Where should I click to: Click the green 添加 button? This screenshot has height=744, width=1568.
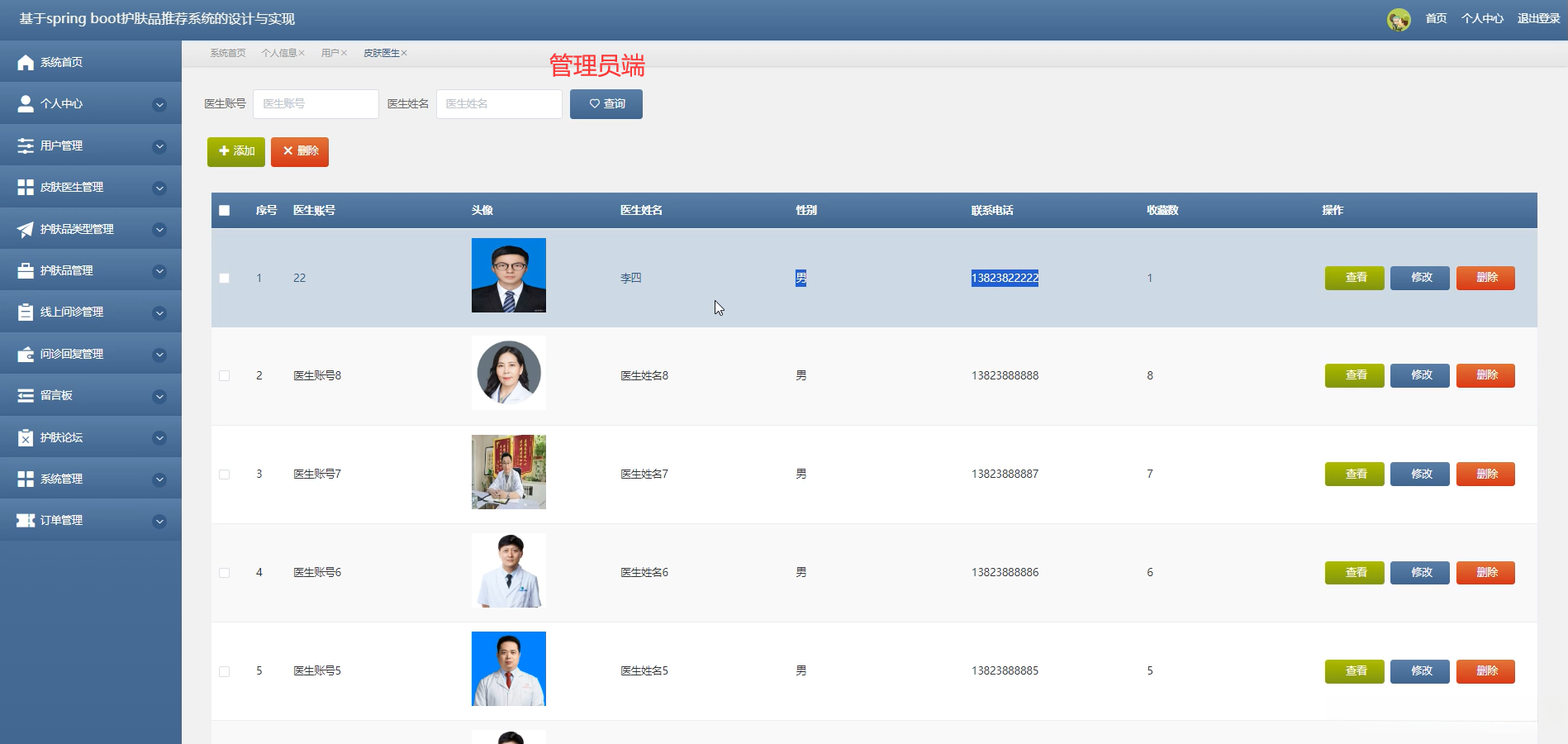pos(236,151)
